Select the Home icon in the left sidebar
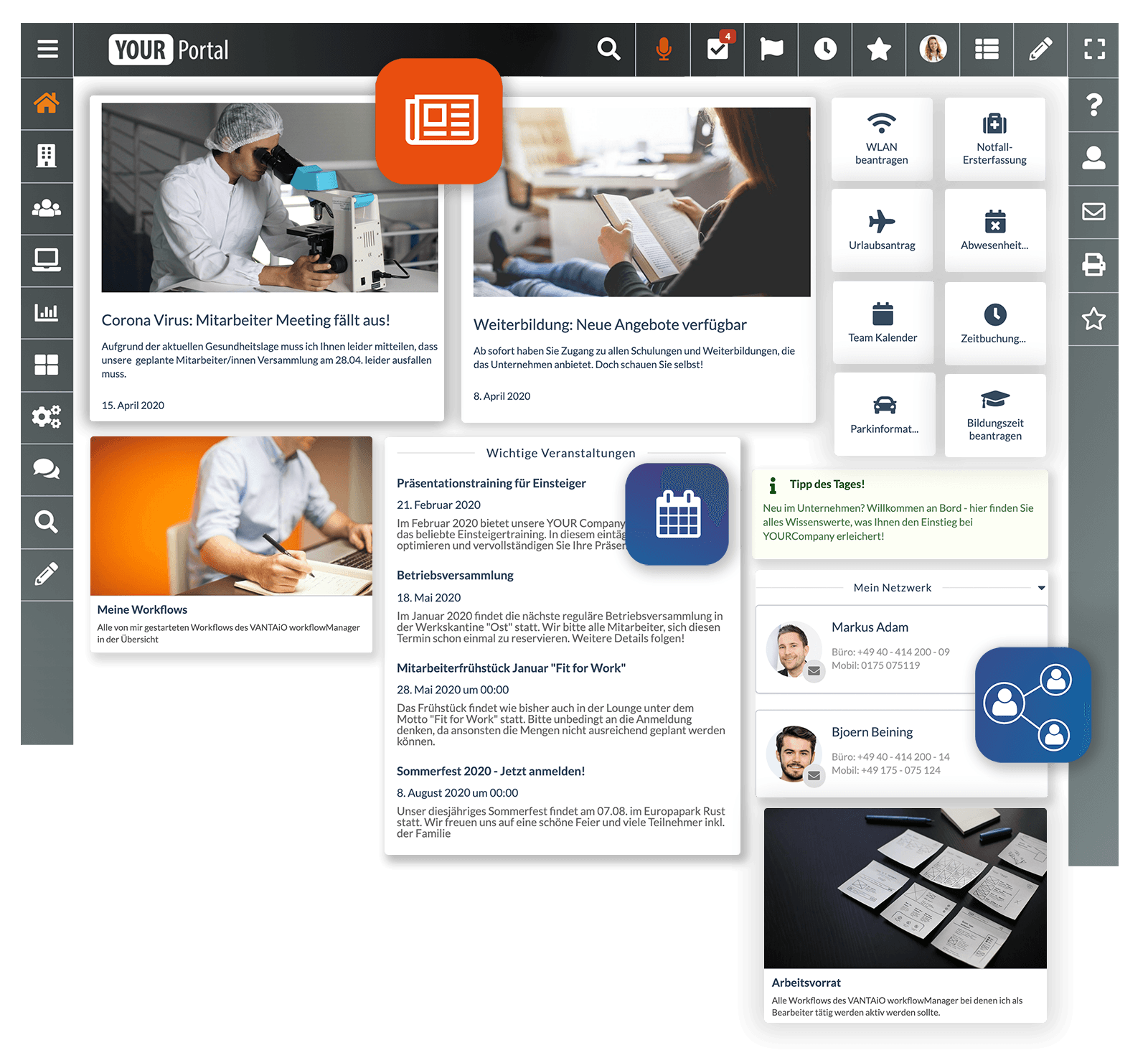1148x1063 pixels. click(x=47, y=103)
